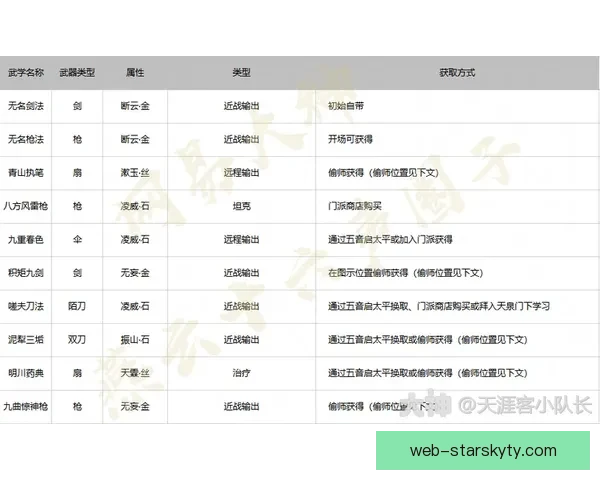Select the 青山执笔 name cell
The height and width of the screenshot is (480, 600).
pyautogui.click(x=26, y=173)
